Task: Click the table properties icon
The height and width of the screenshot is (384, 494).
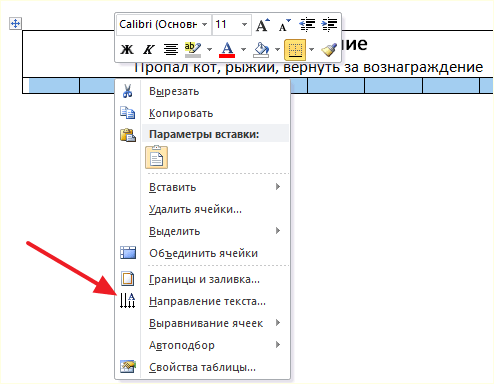Action: click(128, 366)
